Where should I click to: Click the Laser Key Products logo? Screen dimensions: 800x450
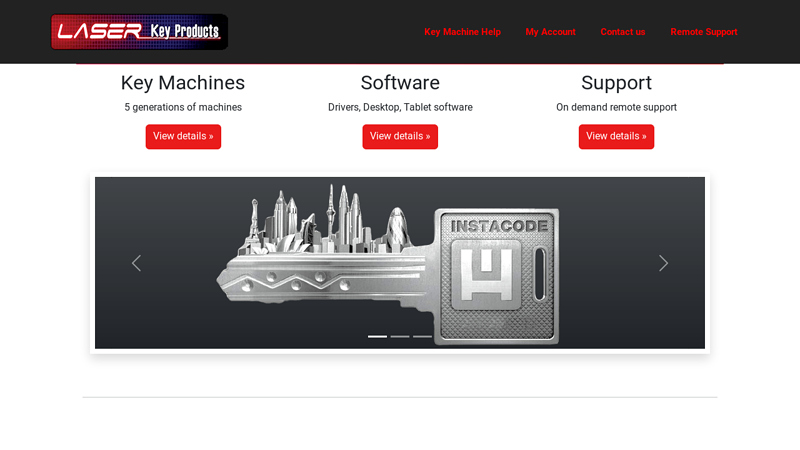(x=139, y=32)
